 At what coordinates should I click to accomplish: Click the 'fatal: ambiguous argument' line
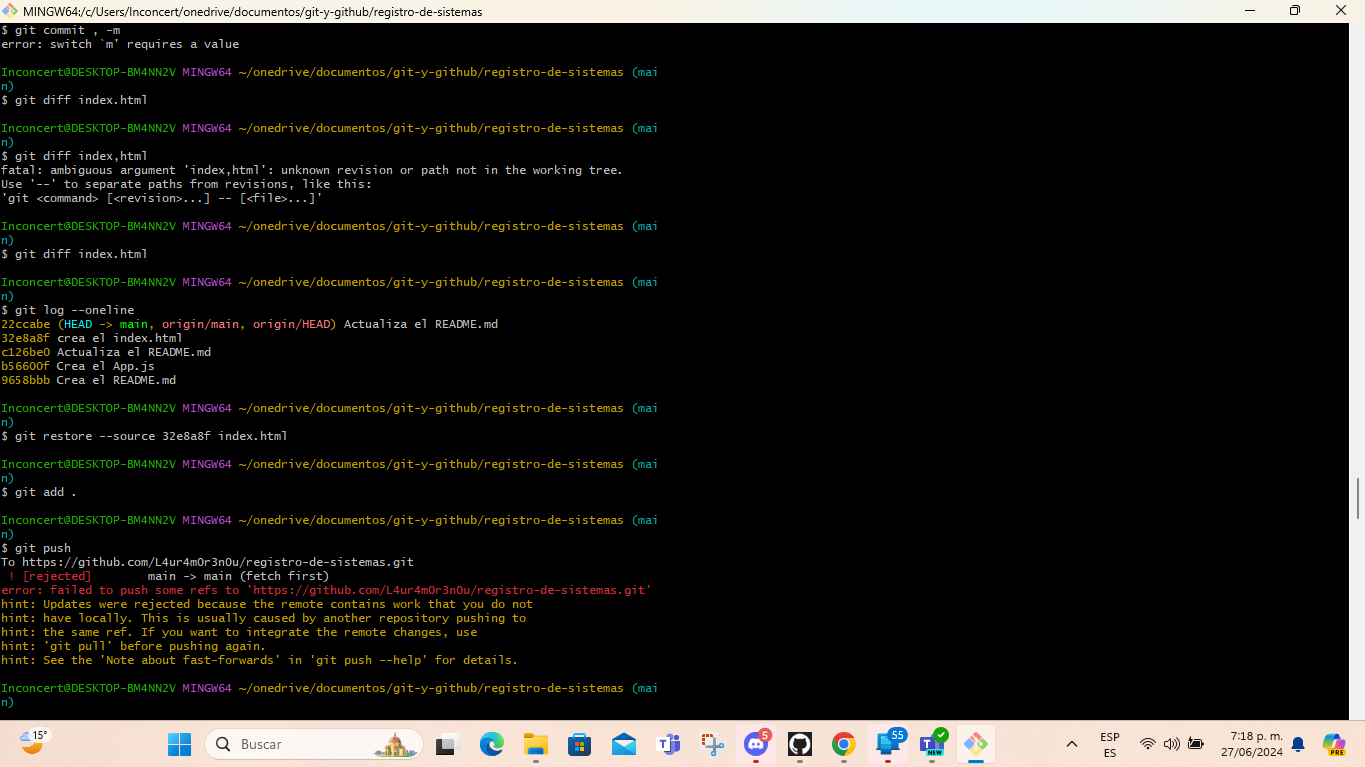[x=312, y=170]
